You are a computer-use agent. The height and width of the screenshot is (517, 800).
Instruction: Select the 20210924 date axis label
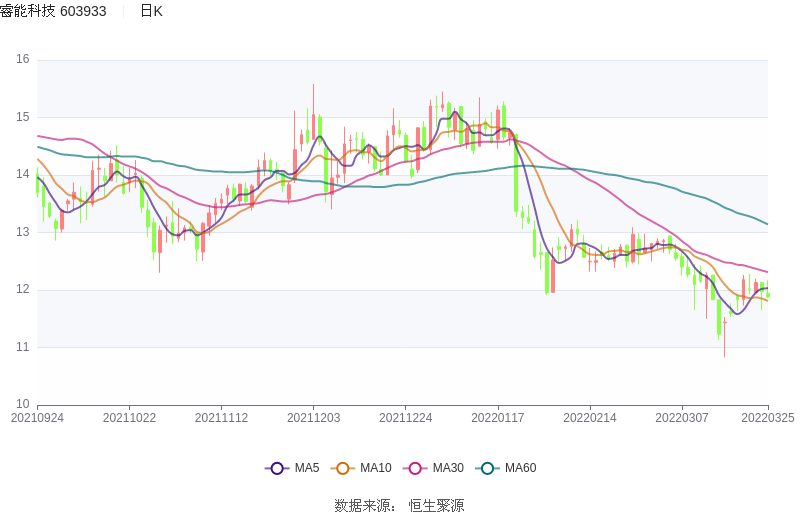pos(37,418)
